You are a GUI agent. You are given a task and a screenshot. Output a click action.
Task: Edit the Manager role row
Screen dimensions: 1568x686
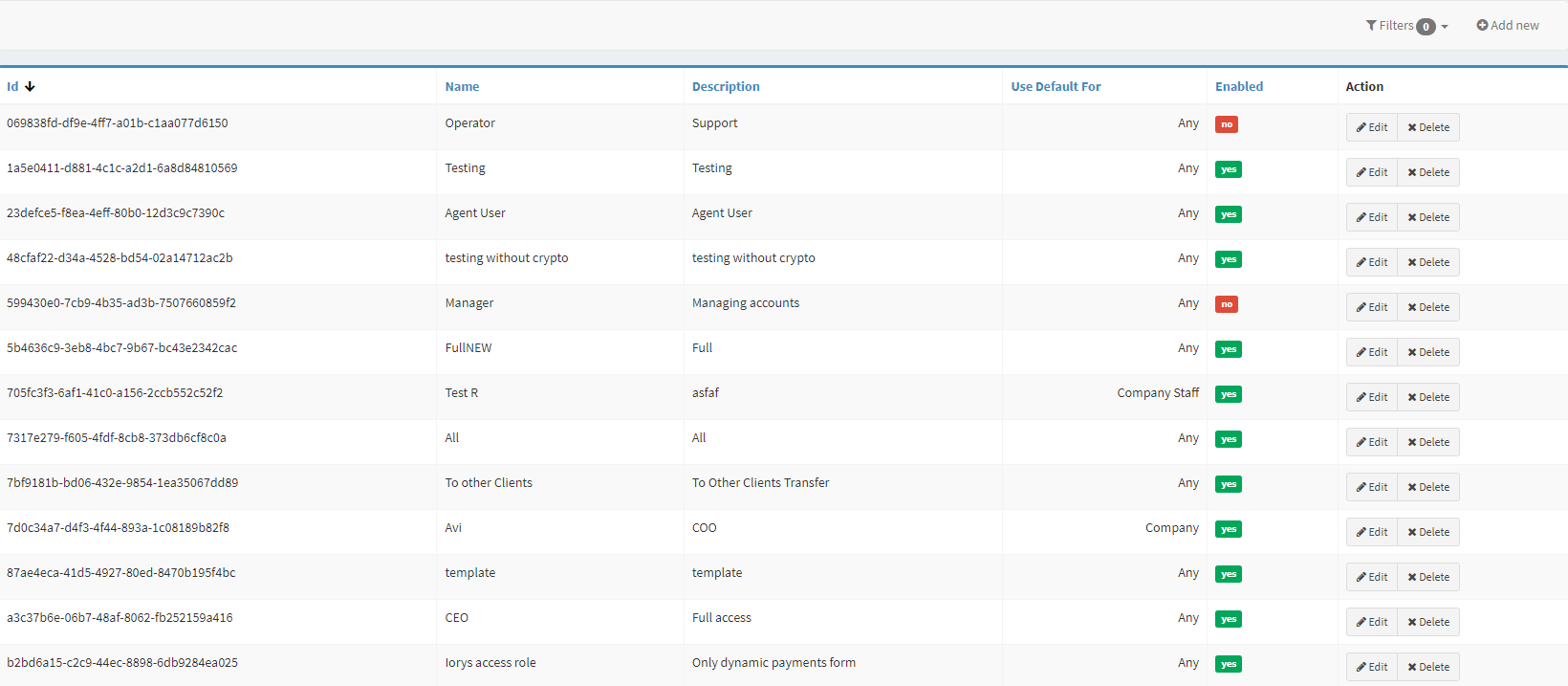[x=1372, y=307]
